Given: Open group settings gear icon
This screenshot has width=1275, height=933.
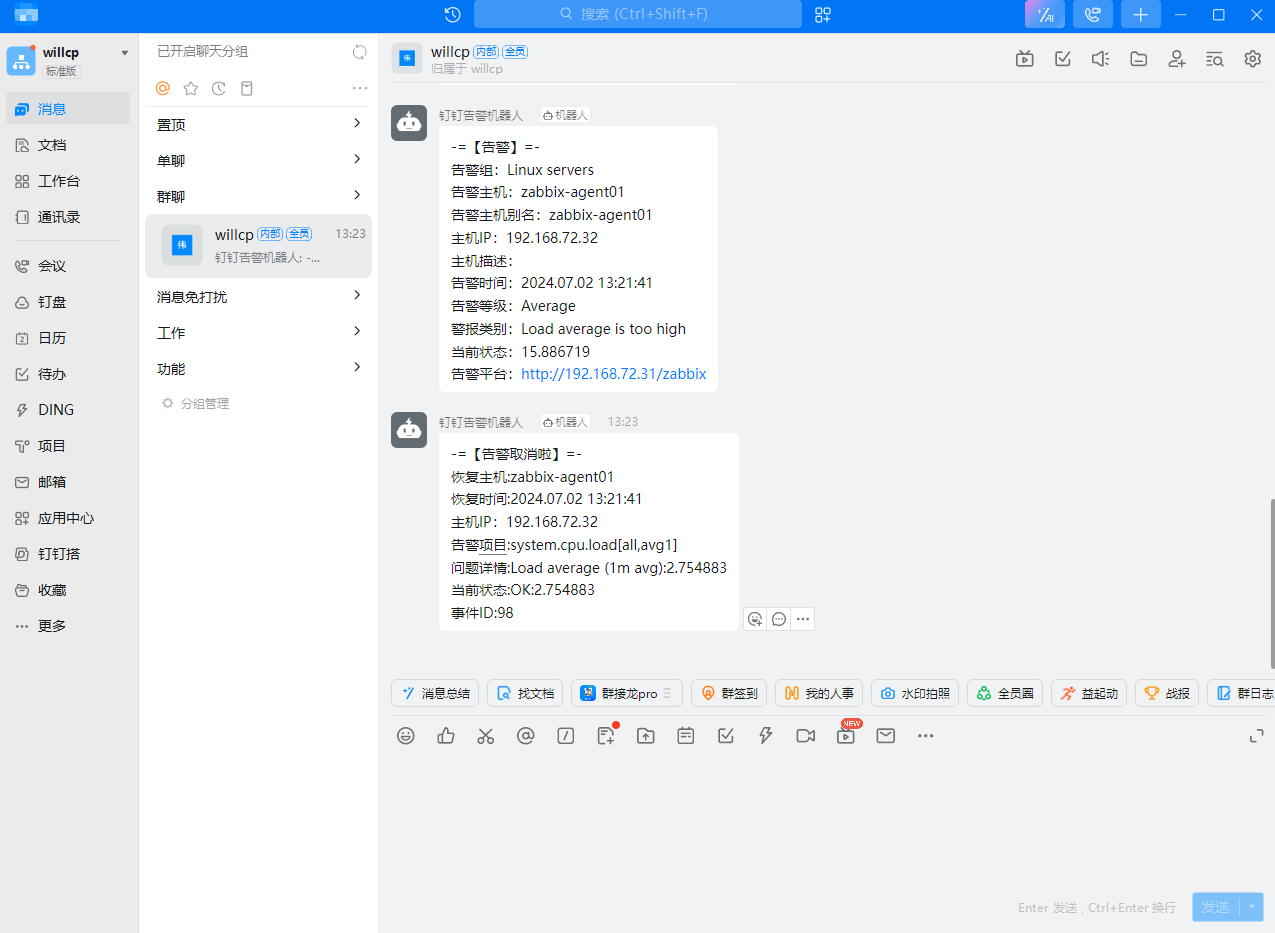Looking at the screenshot, I should [x=1253, y=59].
